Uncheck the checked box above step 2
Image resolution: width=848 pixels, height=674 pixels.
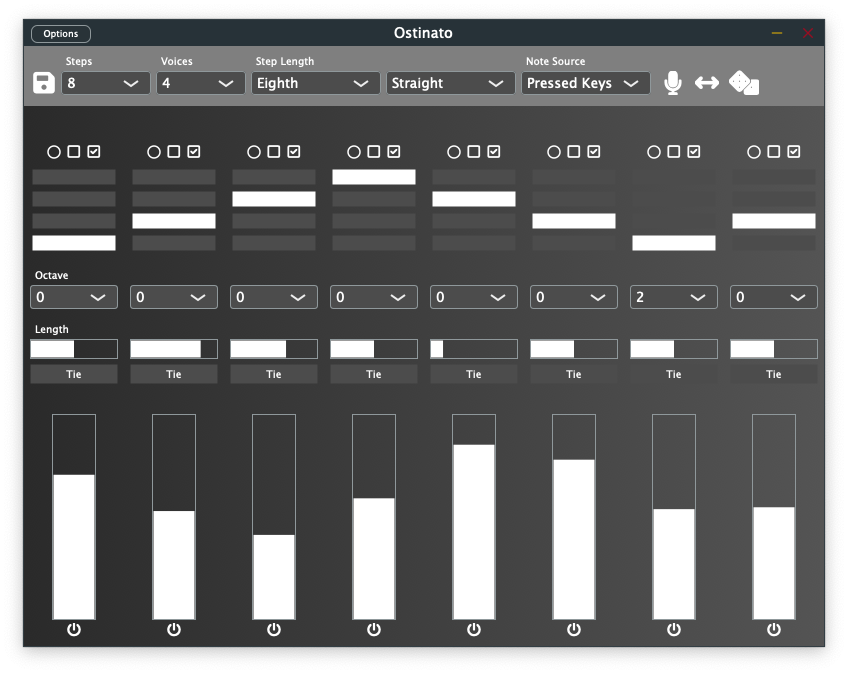click(194, 151)
